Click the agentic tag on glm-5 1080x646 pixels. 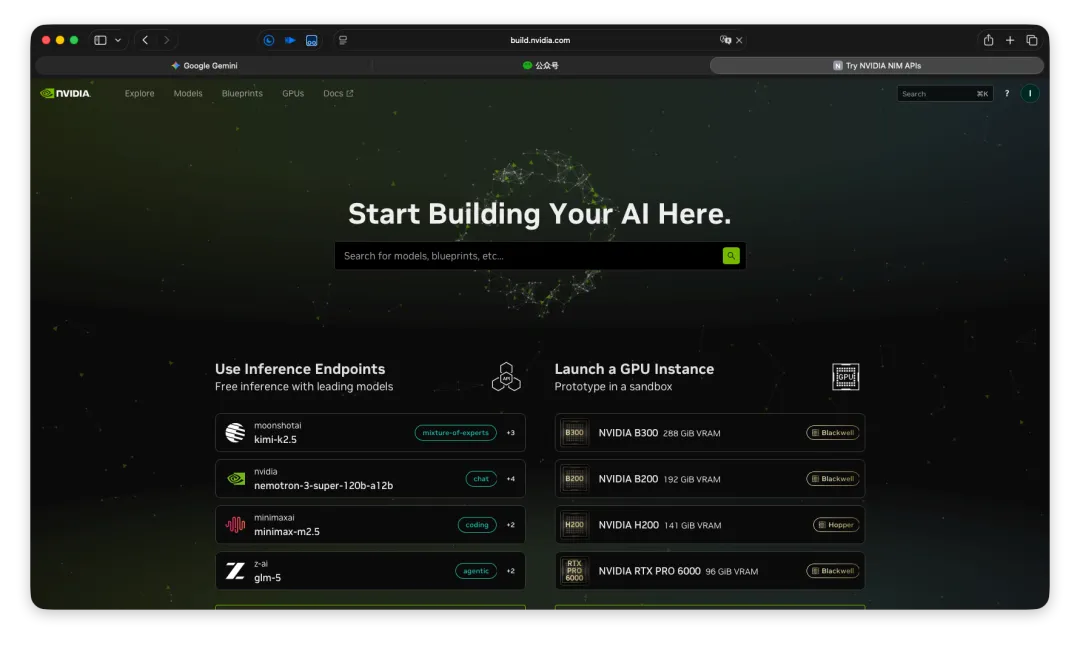[x=475, y=571]
